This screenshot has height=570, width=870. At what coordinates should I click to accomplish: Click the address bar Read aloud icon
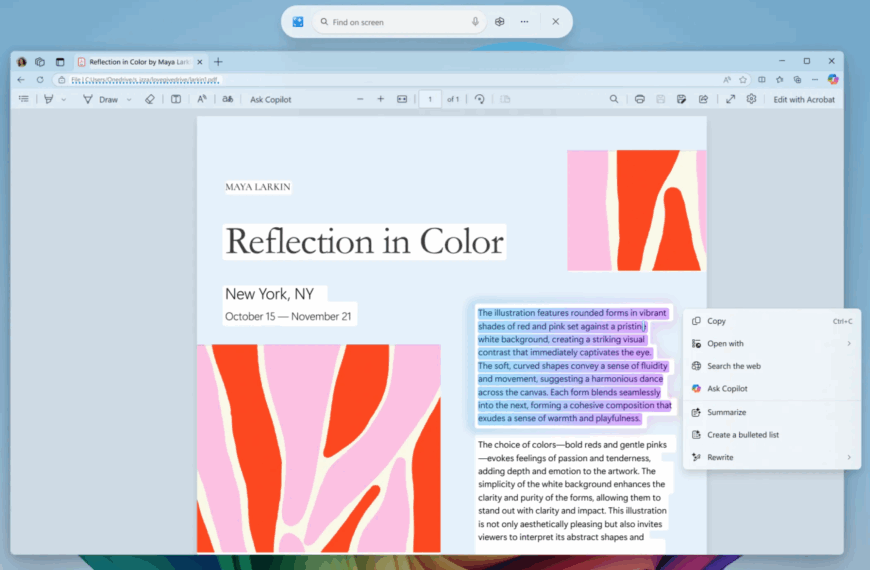727,80
